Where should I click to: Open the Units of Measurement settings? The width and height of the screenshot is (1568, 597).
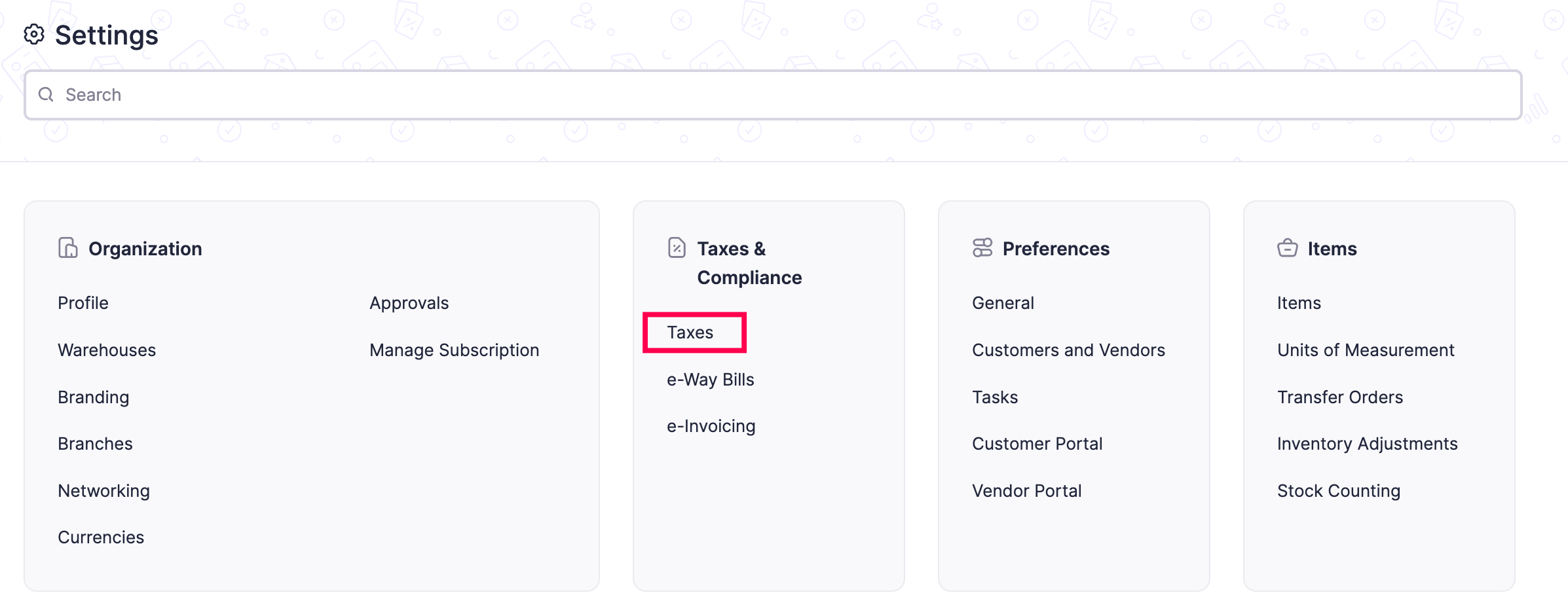[1365, 350]
